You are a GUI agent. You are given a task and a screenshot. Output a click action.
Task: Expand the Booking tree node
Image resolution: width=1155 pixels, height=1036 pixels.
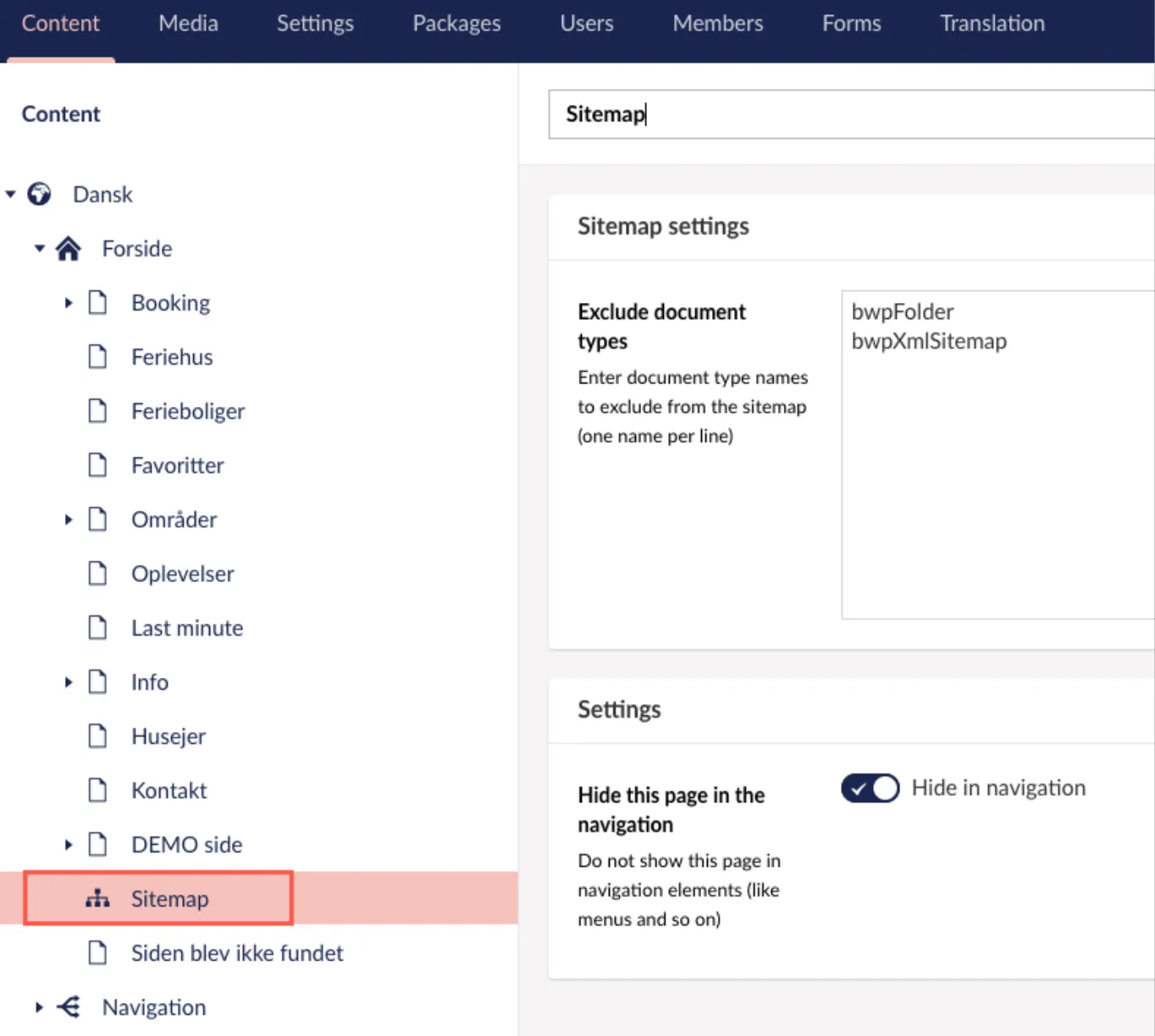(x=69, y=303)
